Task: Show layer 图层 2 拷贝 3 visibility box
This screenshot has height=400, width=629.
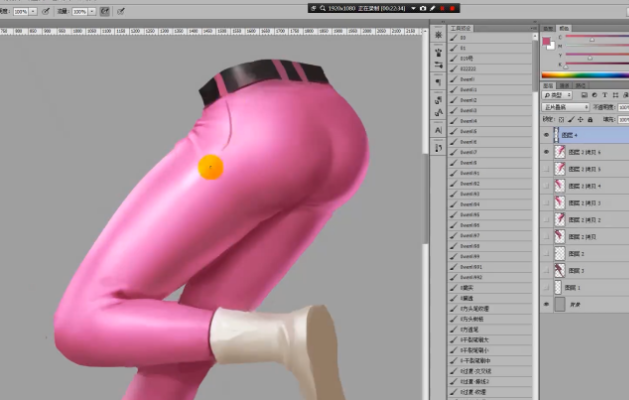Action: (x=546, y=203)
